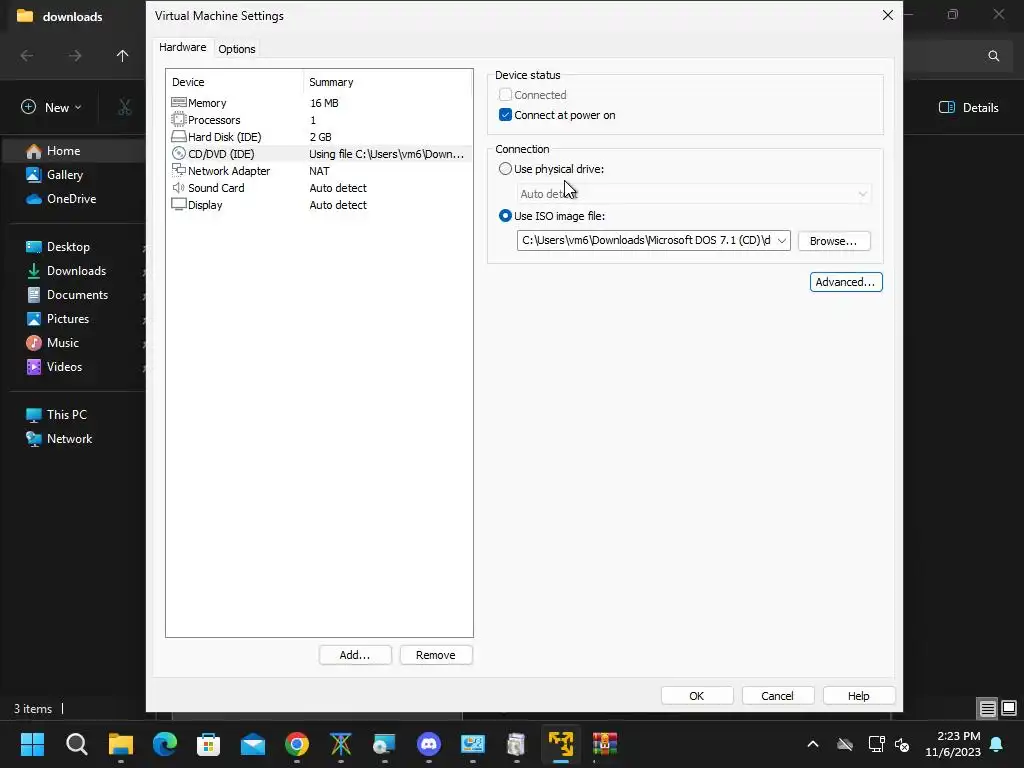The image size is (1024, 768).
Task: Open Advanced... CD/DVD settings
Action: pos(846,282)
